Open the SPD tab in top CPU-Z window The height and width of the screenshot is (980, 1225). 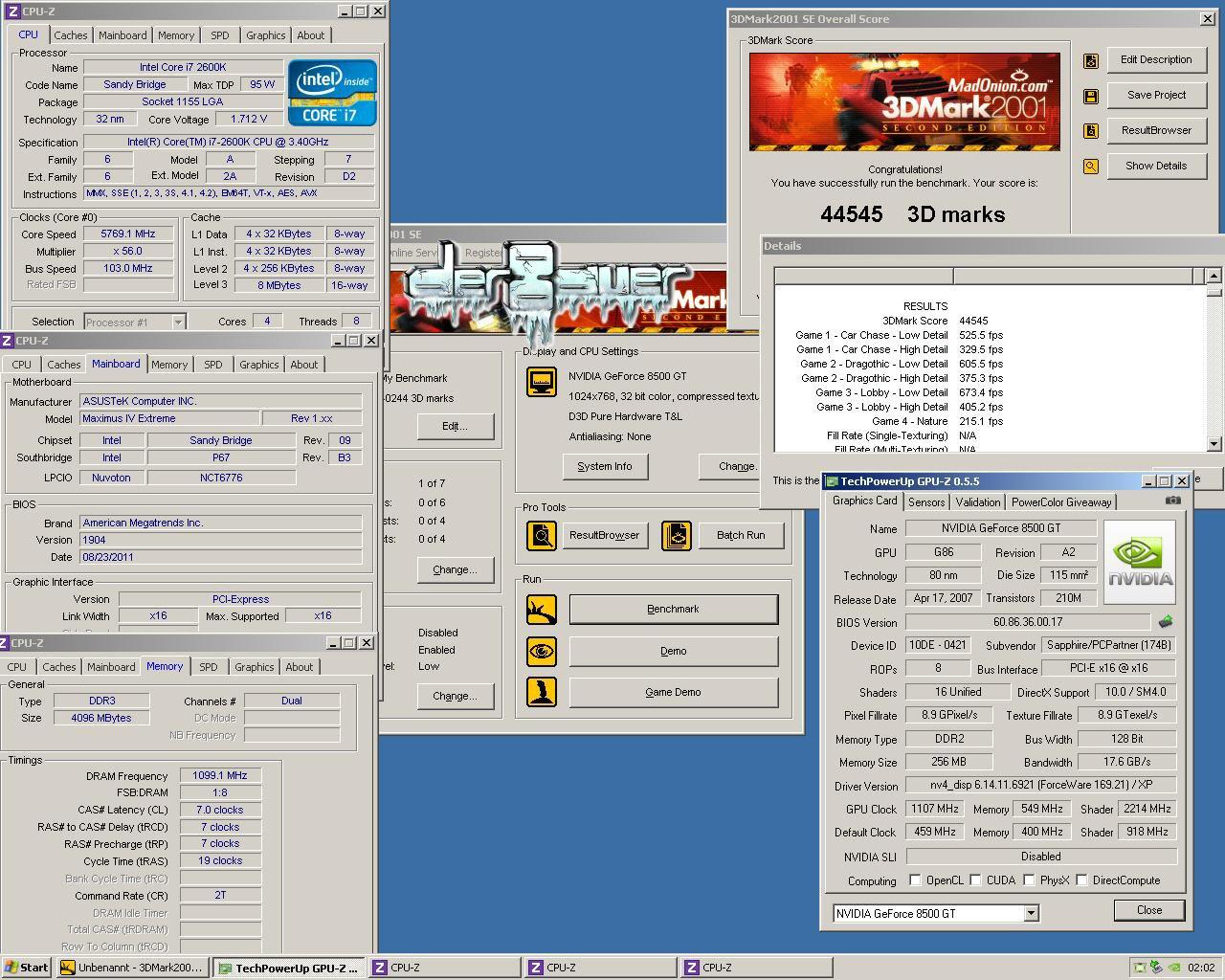[x=220, y=35]
